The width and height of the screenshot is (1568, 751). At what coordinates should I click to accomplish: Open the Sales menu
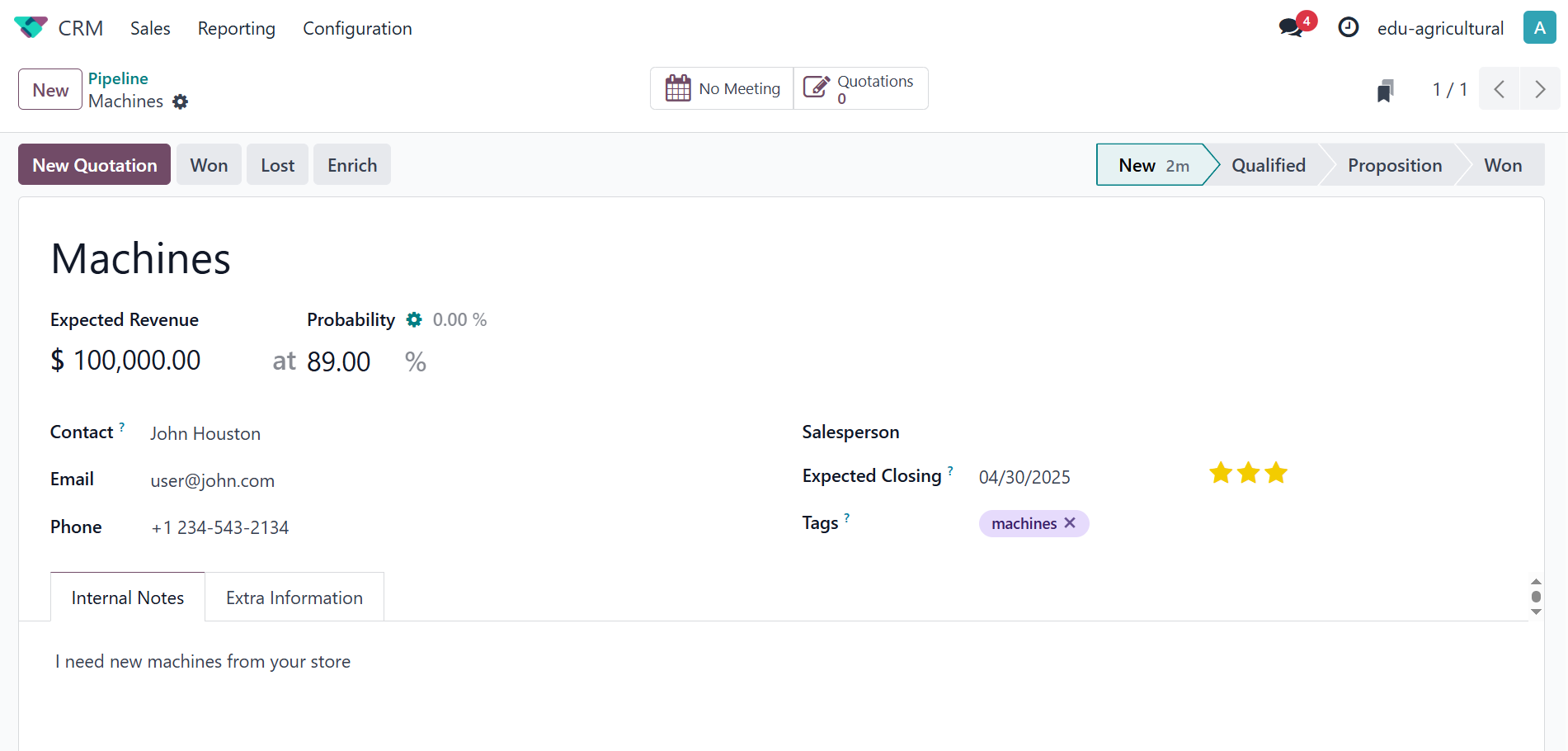(150, 28)
